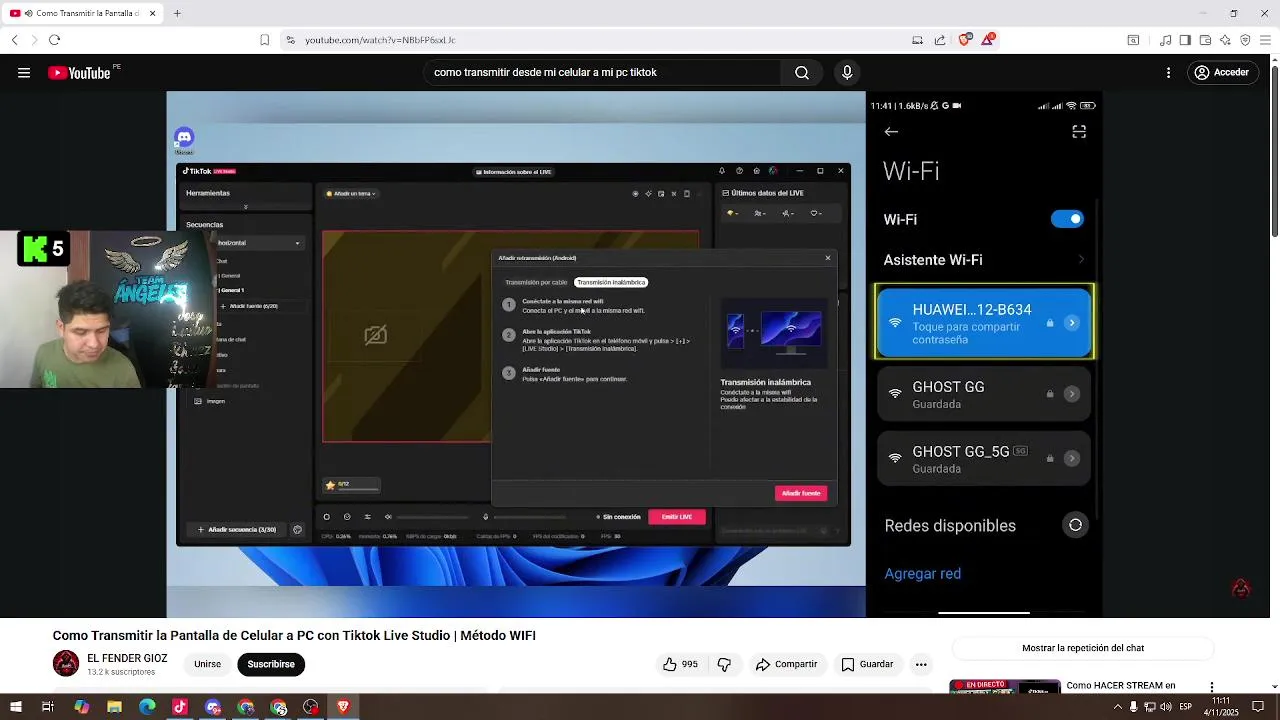Open Asistente Wi-Fi chevron row
Viewport: 1280px width, 720px height.
coord(984,260)
